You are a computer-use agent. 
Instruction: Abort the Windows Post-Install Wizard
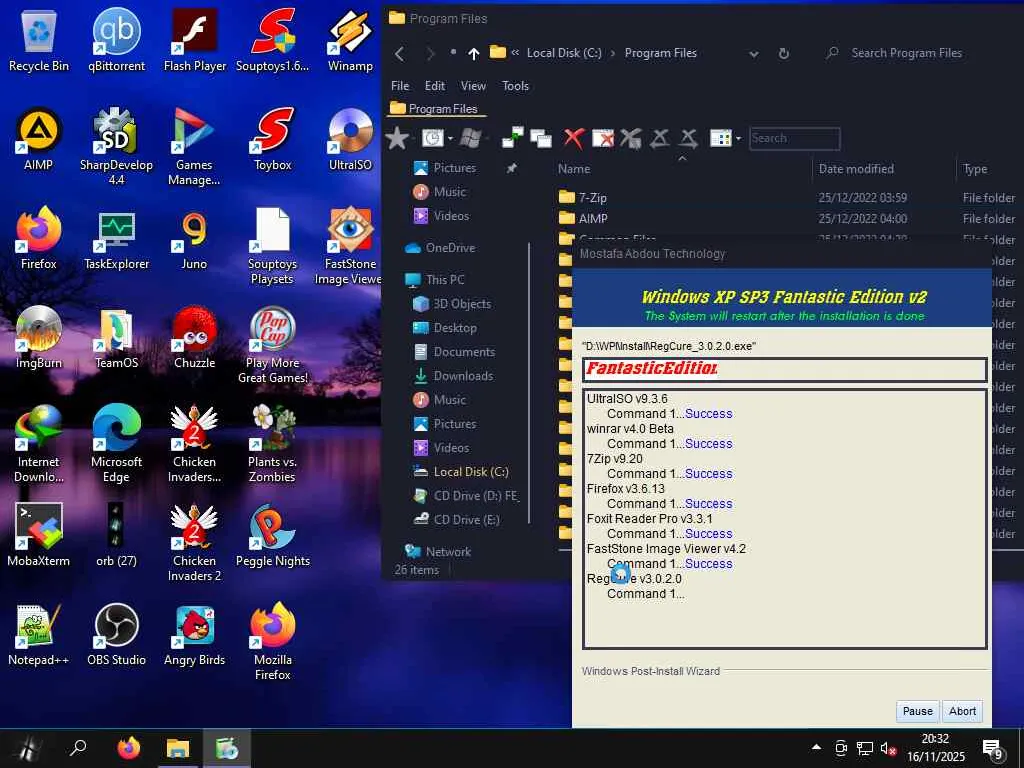click(962, 711)
